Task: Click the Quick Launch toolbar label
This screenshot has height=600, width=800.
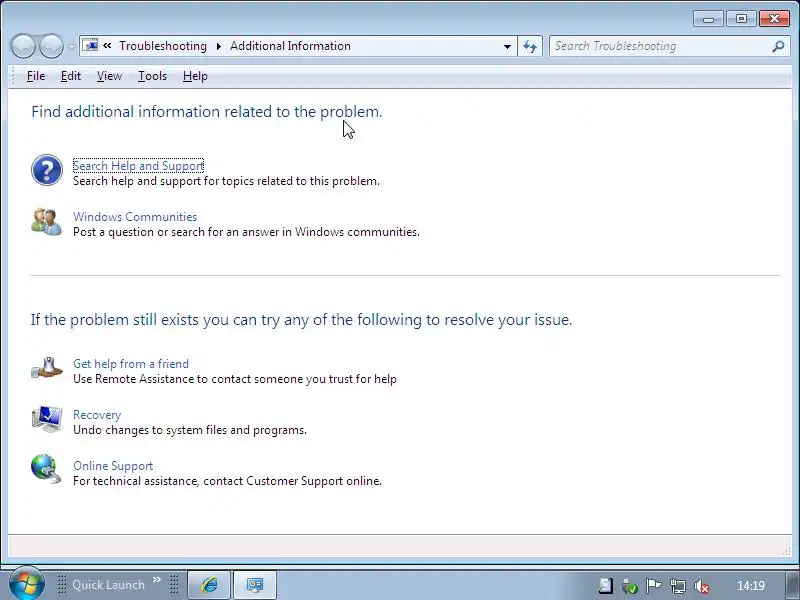Action: click(108, 585)
